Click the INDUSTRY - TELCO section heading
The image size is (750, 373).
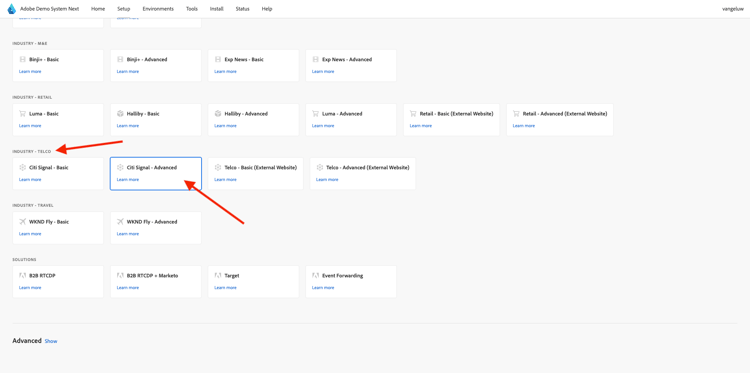coord(32,152)
